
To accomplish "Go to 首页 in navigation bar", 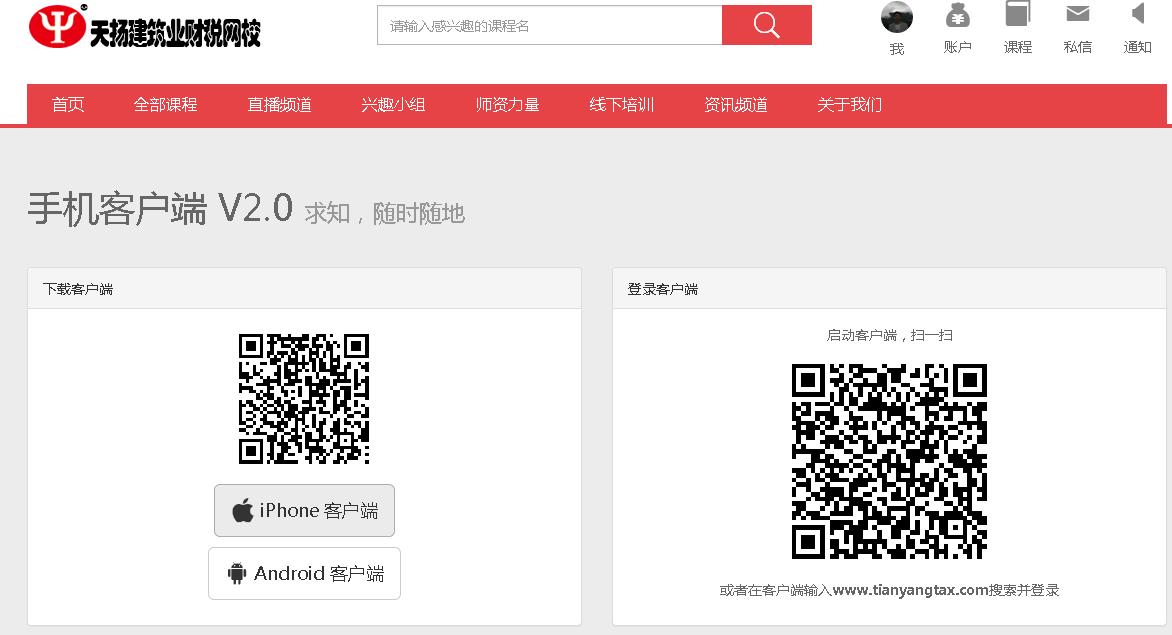I will [x=68, y=105].
